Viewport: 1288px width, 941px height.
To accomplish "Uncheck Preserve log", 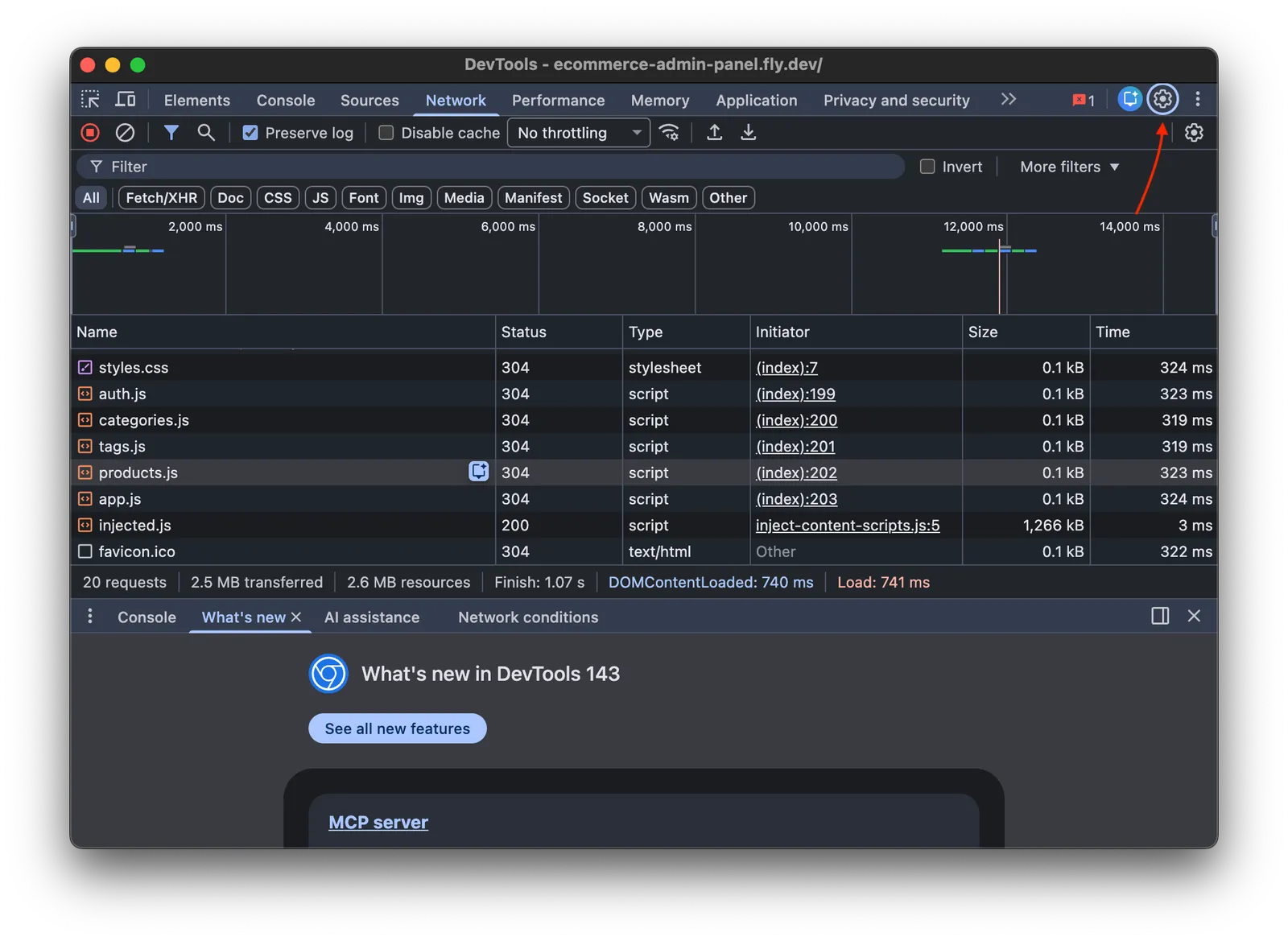I will point(250,133).
